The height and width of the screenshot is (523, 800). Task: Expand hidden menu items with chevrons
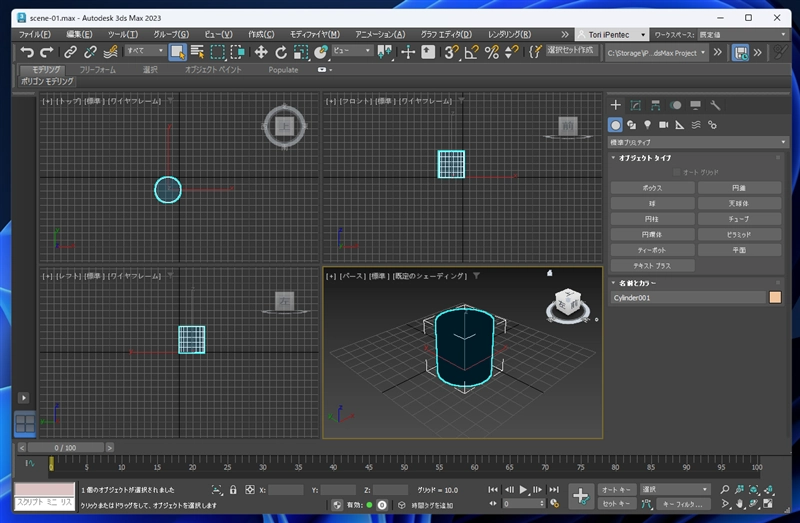564,35
